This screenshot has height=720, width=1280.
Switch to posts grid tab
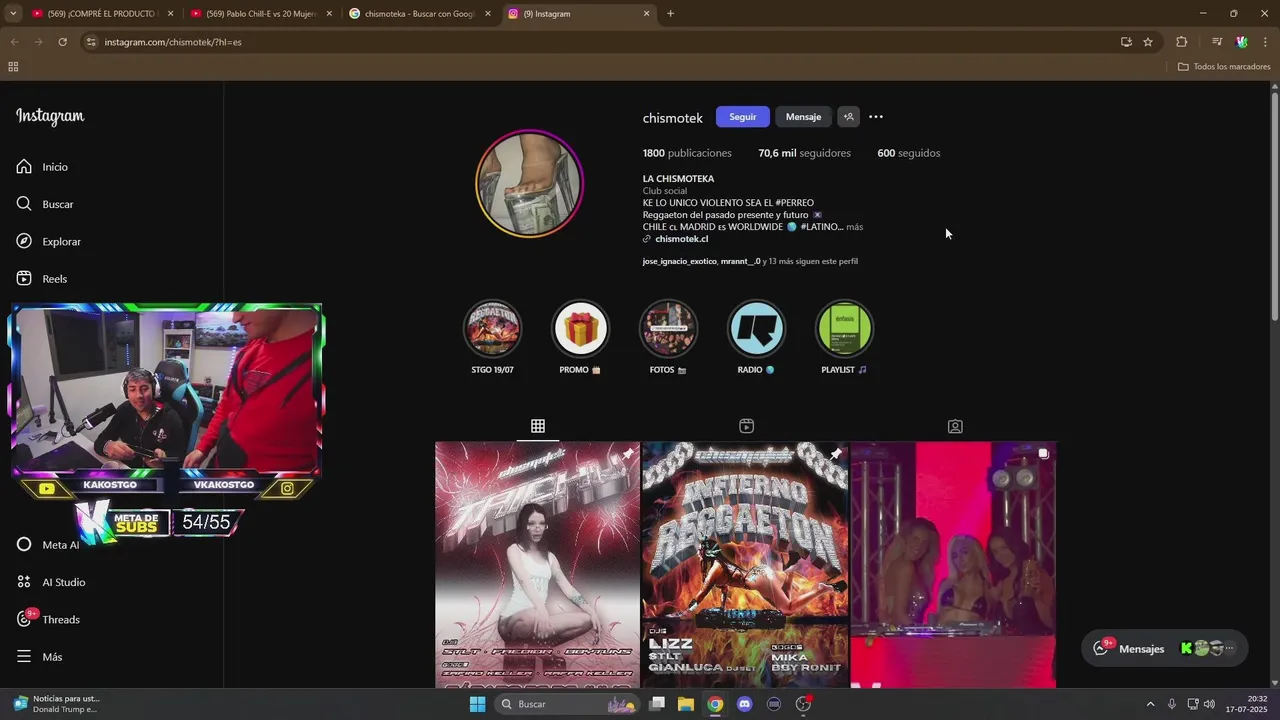[538, 426]
